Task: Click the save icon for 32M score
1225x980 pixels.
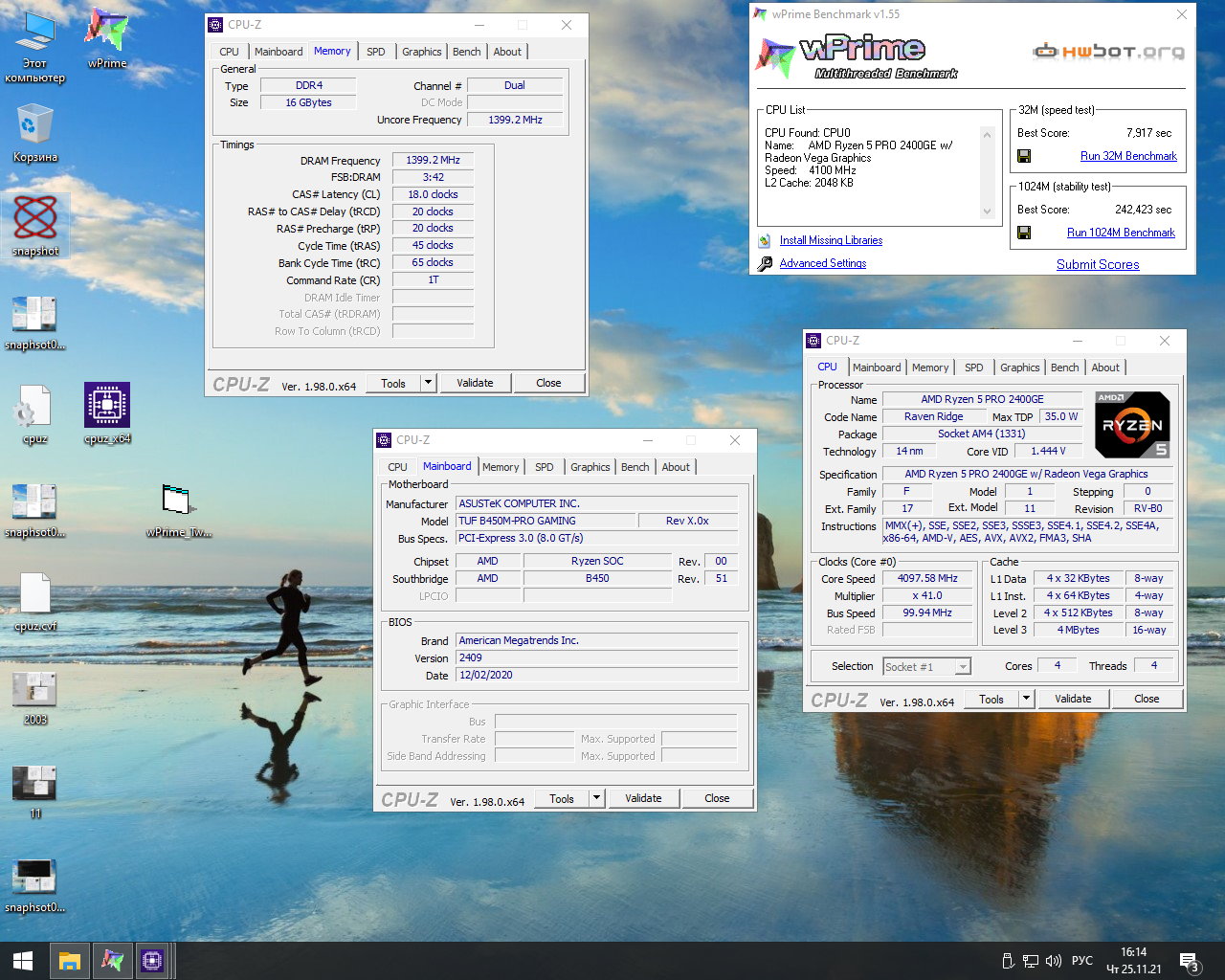Action: (1024, 156)
